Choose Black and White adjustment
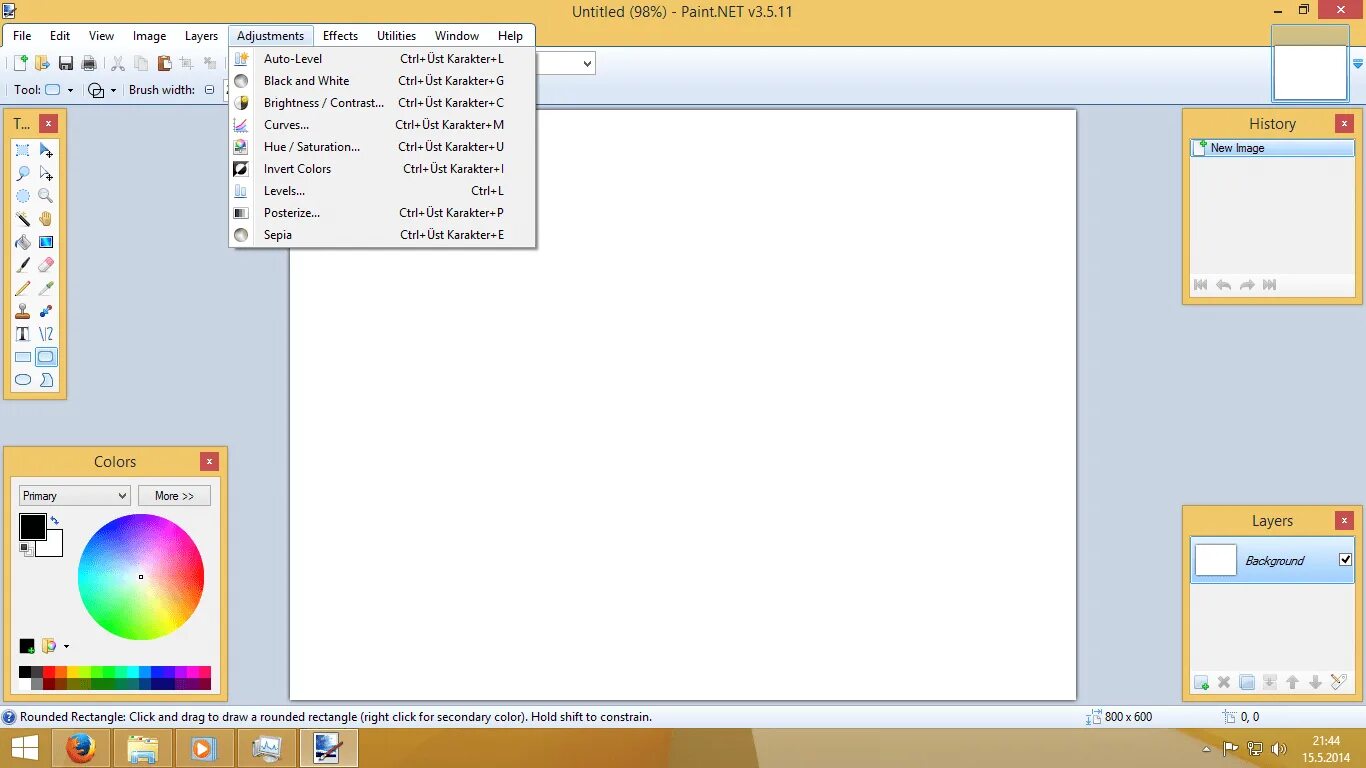 tap(382, 81)
